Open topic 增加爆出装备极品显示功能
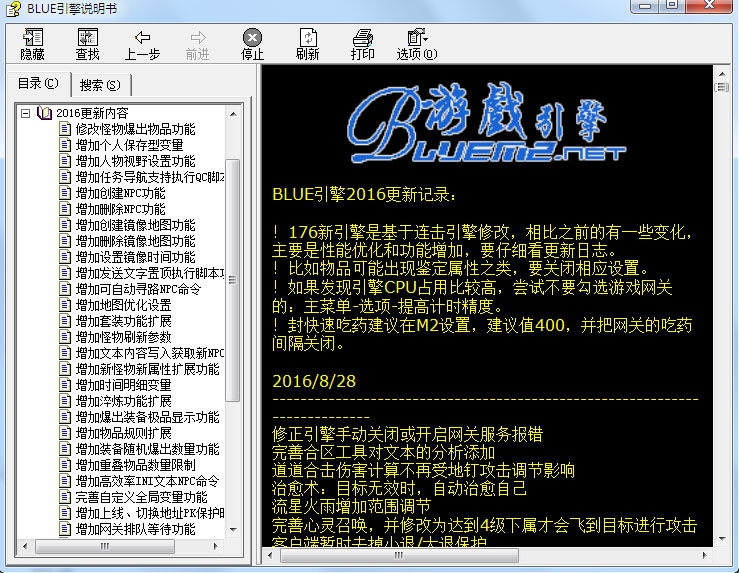 (x=148, y=417)
